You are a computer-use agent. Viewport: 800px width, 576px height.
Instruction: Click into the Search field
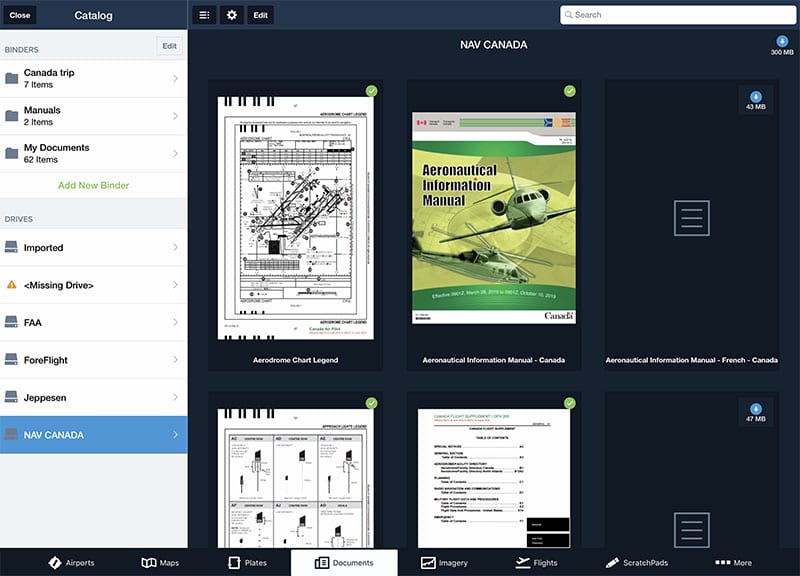[678, 15]
